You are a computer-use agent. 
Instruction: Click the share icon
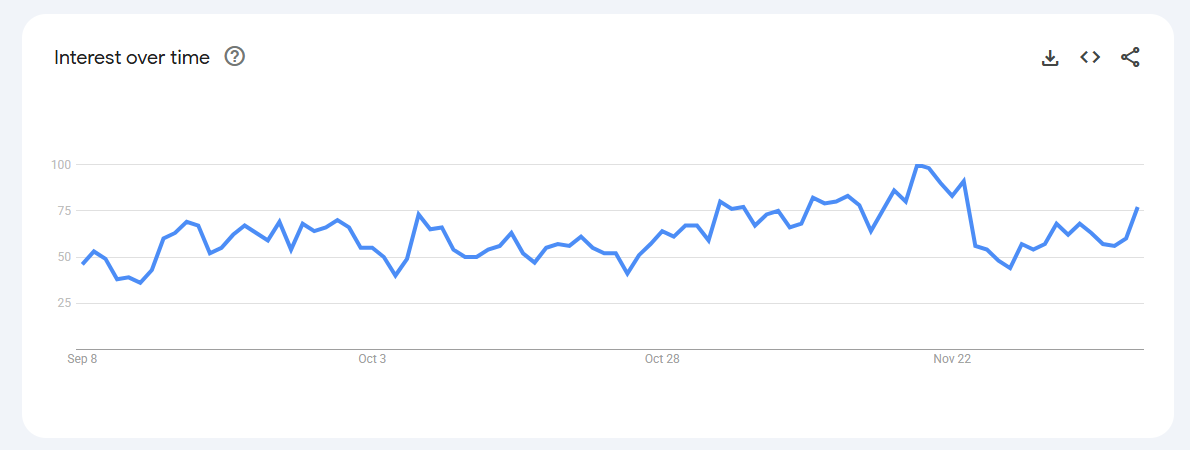click(1130, 57)
